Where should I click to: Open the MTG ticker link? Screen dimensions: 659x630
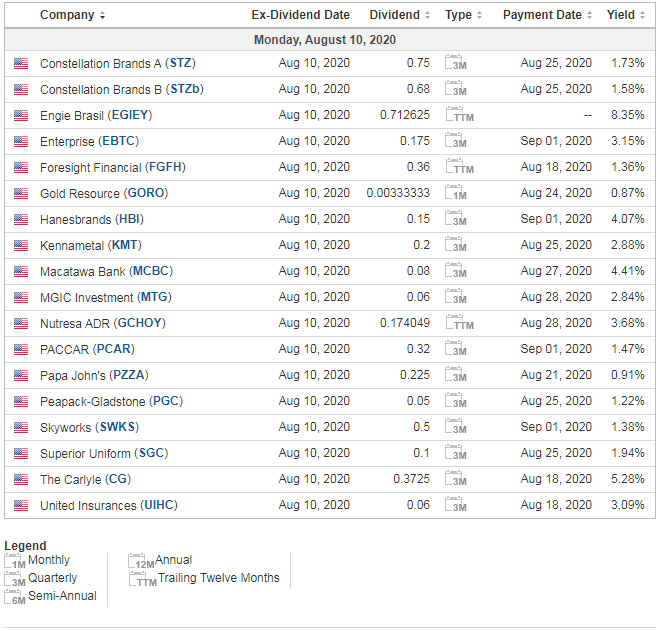click(154, 298)
